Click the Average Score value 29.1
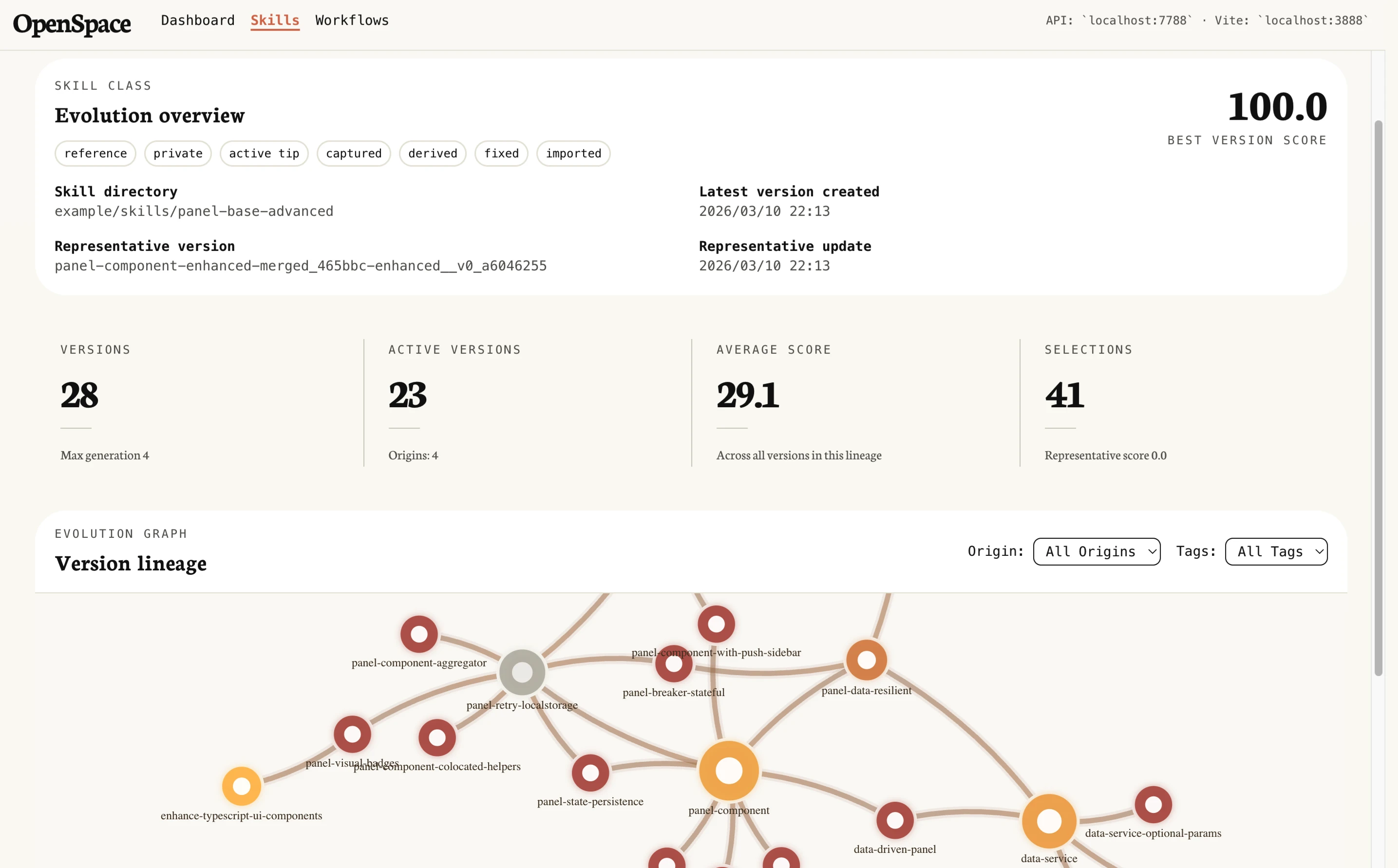 (x=748, y=395)
